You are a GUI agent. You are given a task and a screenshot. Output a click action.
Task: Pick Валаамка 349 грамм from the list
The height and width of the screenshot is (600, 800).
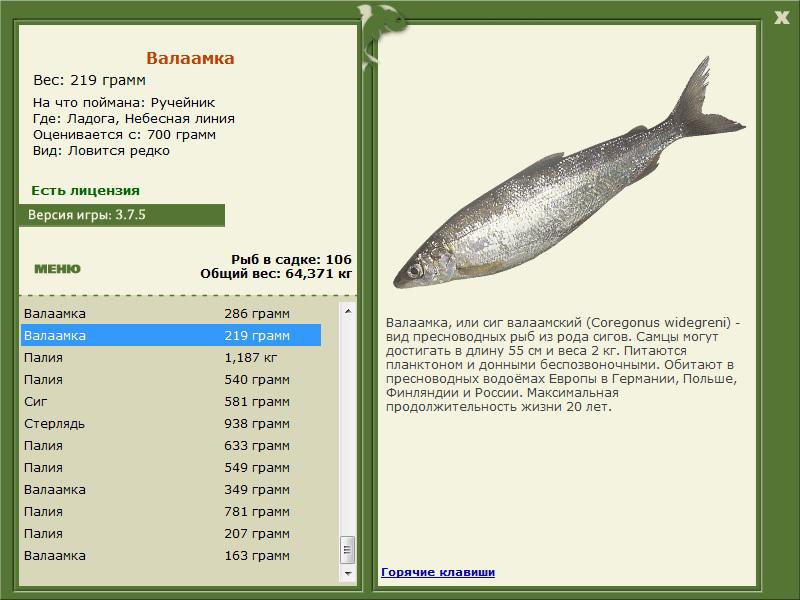(170, 490)
